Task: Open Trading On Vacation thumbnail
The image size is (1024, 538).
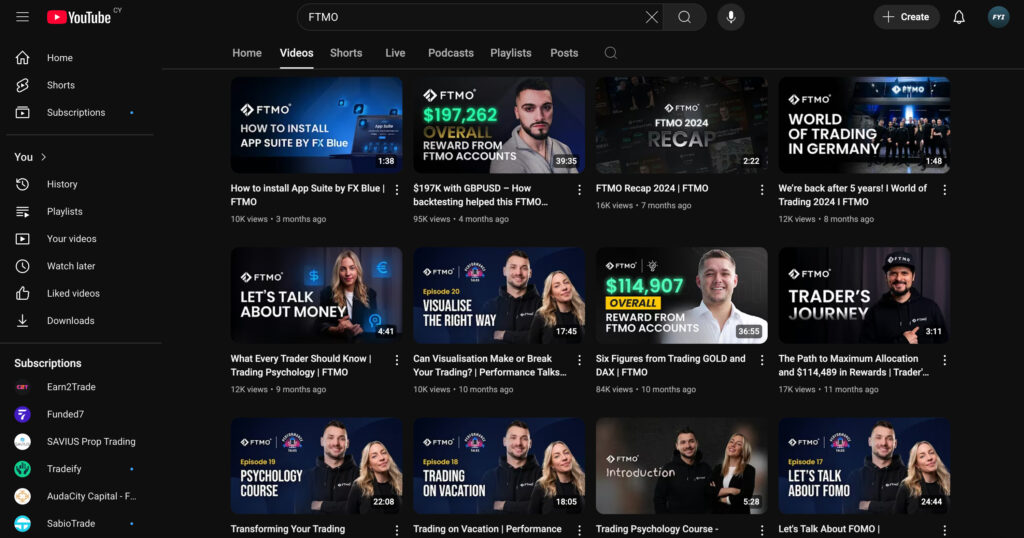Action: point(499,466)
